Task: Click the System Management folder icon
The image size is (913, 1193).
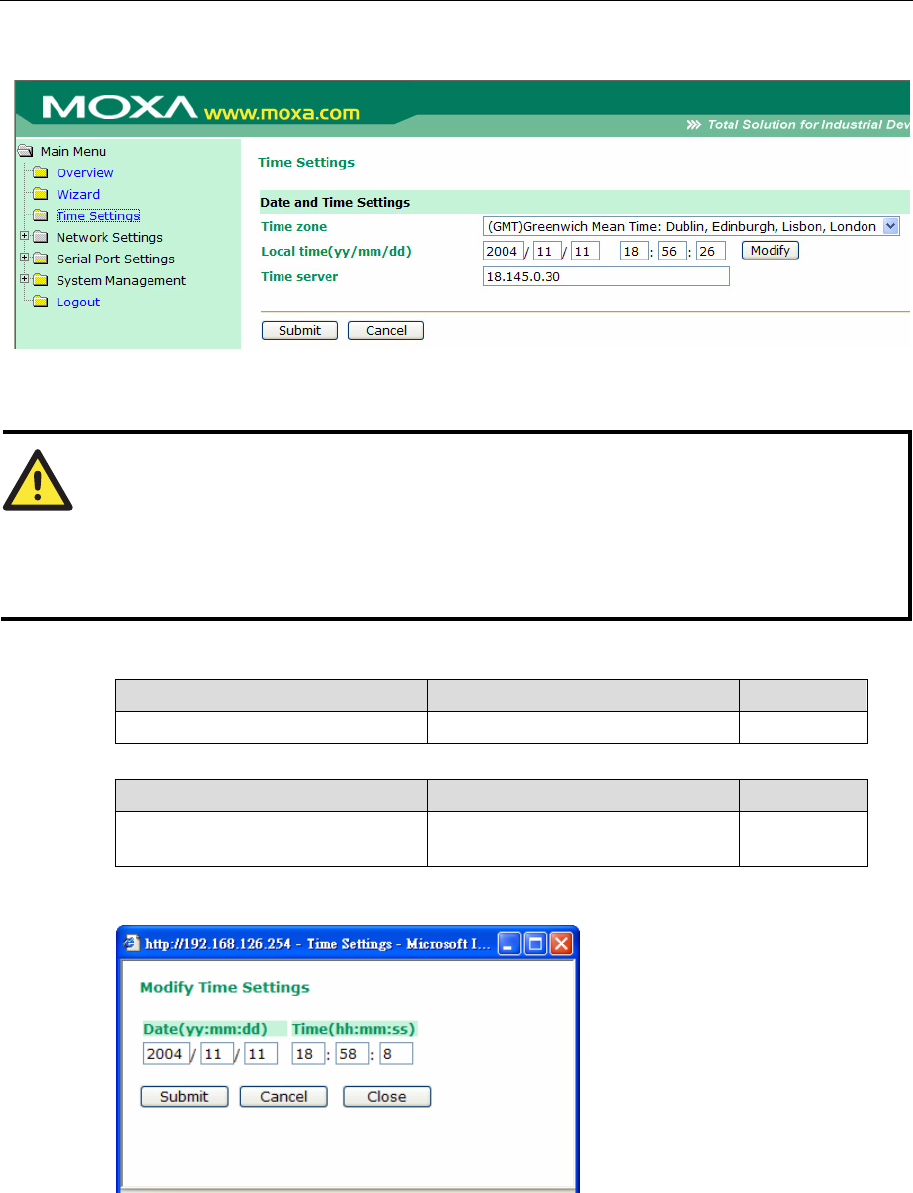Action: (41, 280)
